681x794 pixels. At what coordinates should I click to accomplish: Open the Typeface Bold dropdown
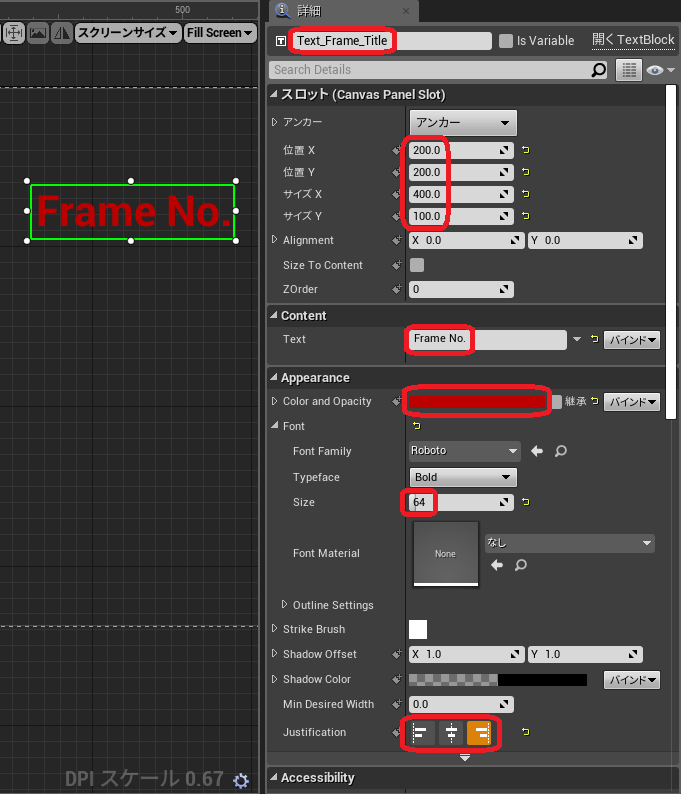pos(463,477)
